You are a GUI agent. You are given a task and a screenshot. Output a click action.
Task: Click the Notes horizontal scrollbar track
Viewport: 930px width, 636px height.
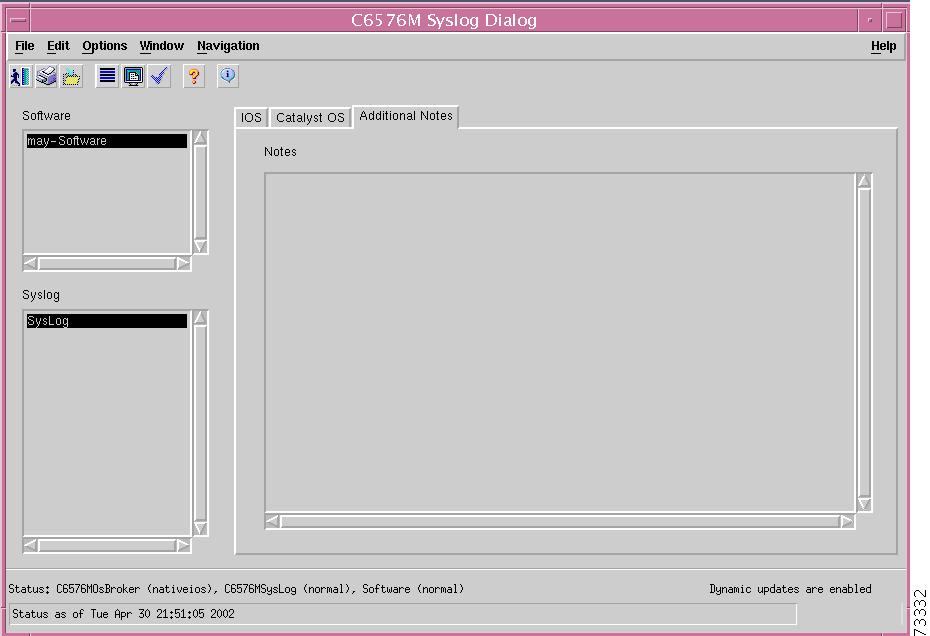pos(559,521)
